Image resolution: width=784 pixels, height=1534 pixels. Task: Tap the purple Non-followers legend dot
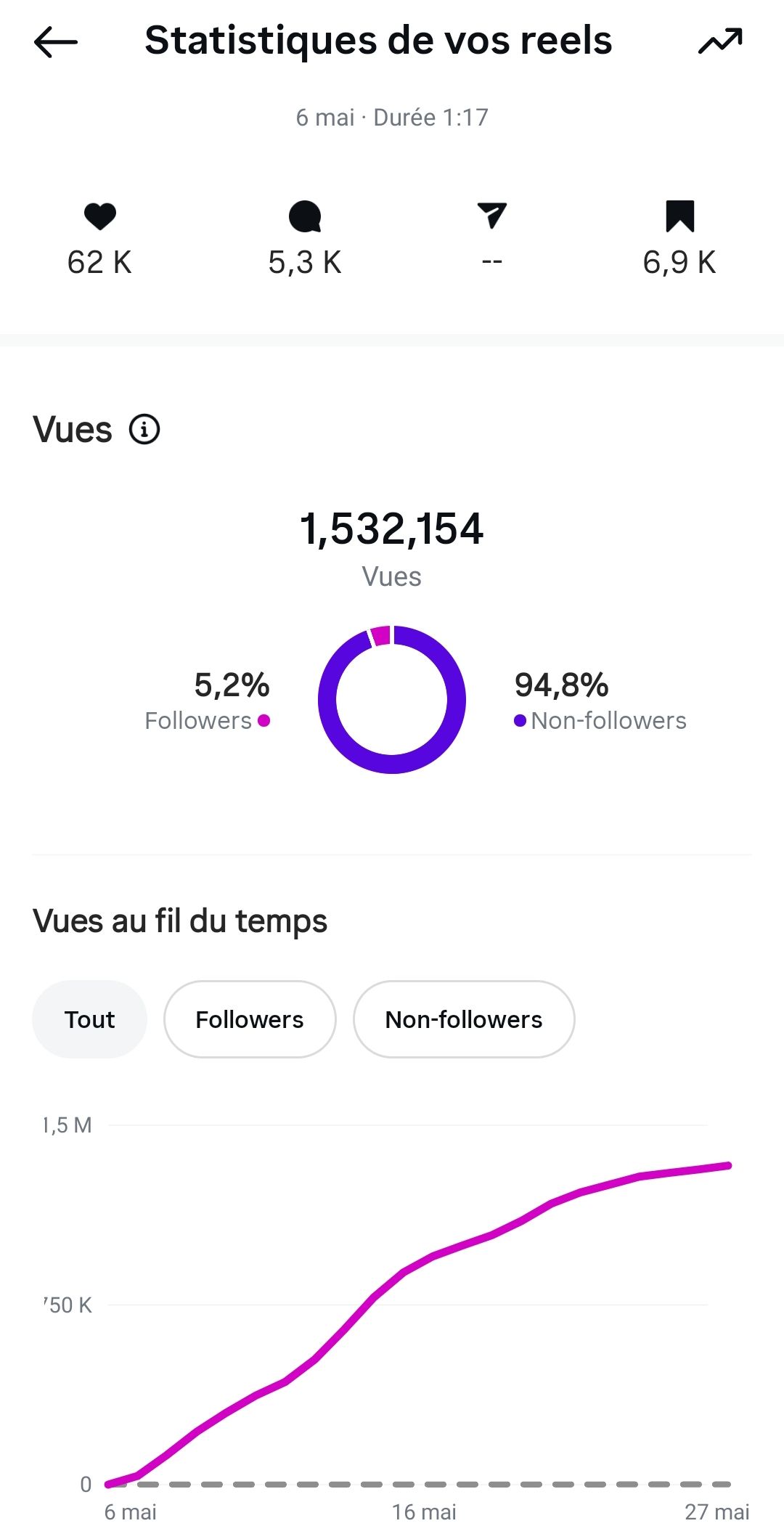520,720
